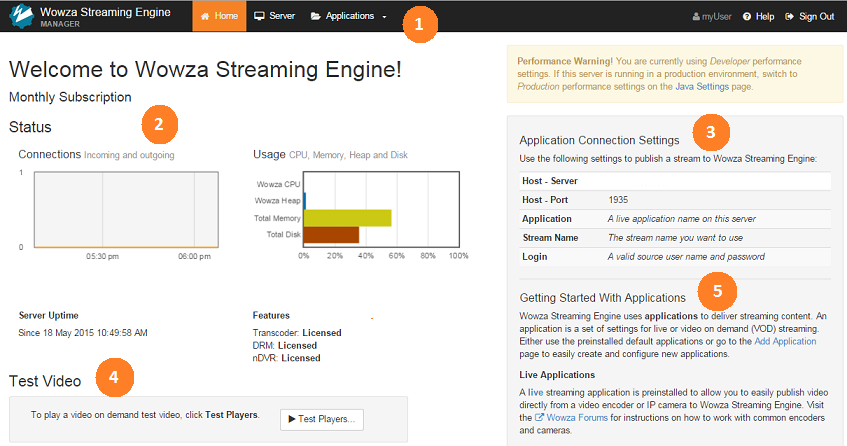
Task: Click the myUser profile icon
Action: coord(697,17)
